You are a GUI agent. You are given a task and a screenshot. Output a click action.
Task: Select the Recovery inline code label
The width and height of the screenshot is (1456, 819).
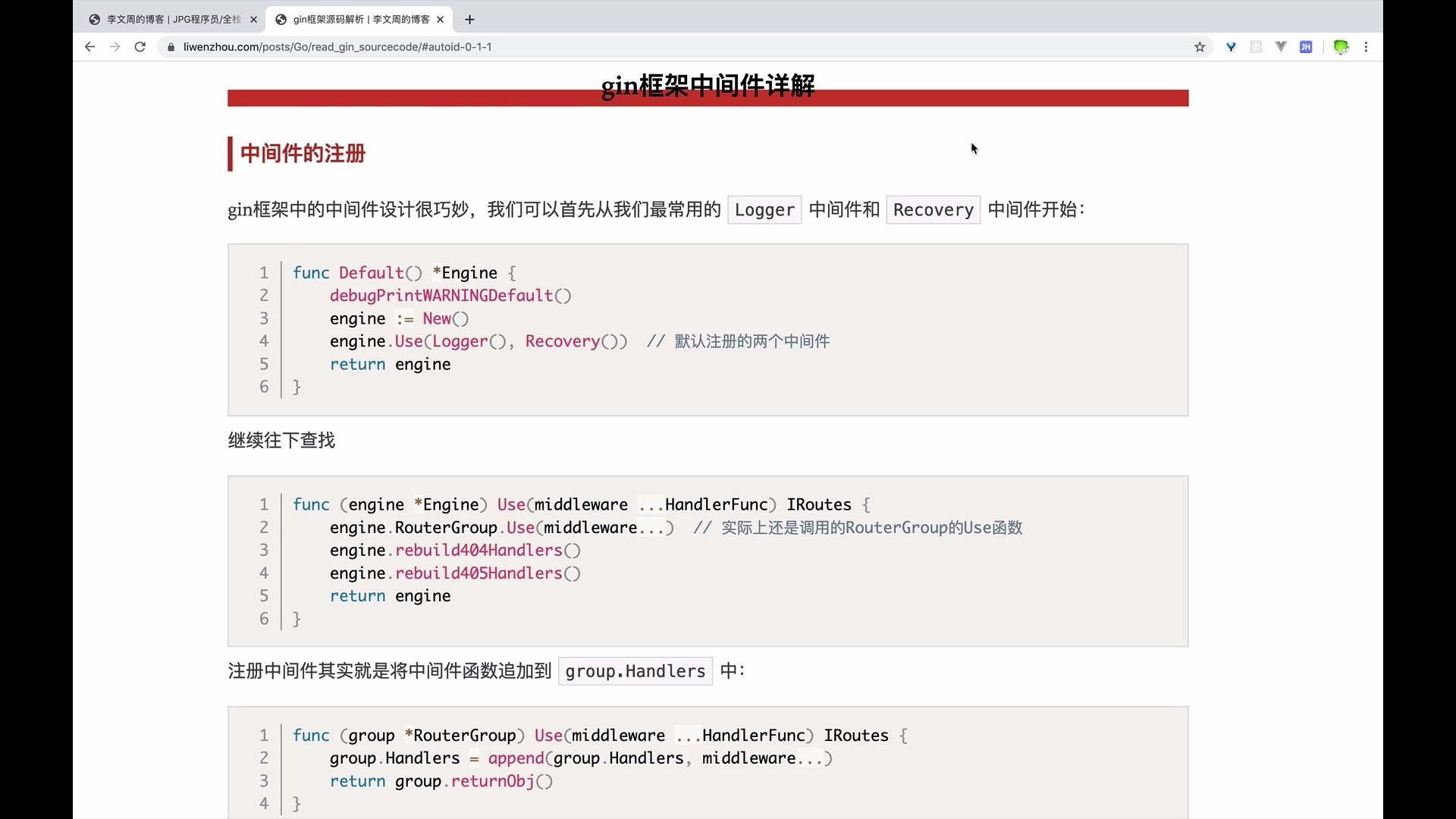(933, 210)
